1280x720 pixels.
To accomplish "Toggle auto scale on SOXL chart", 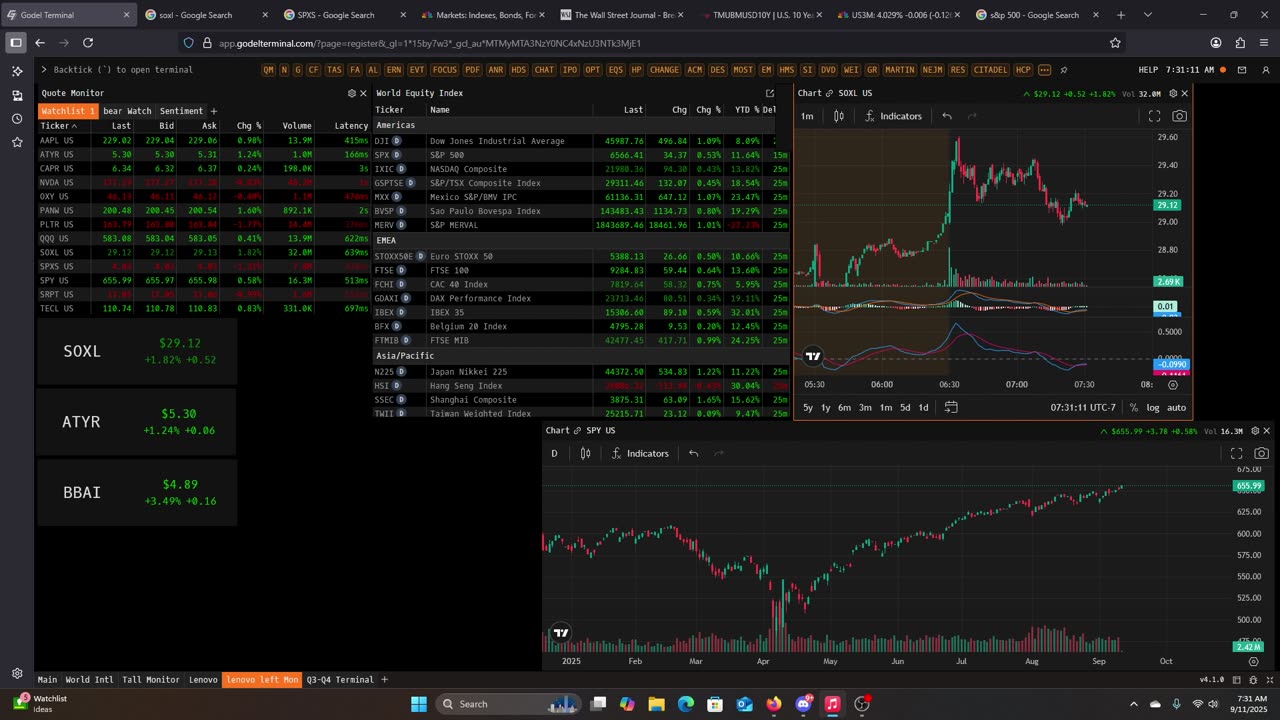I will pos(1176,407).
